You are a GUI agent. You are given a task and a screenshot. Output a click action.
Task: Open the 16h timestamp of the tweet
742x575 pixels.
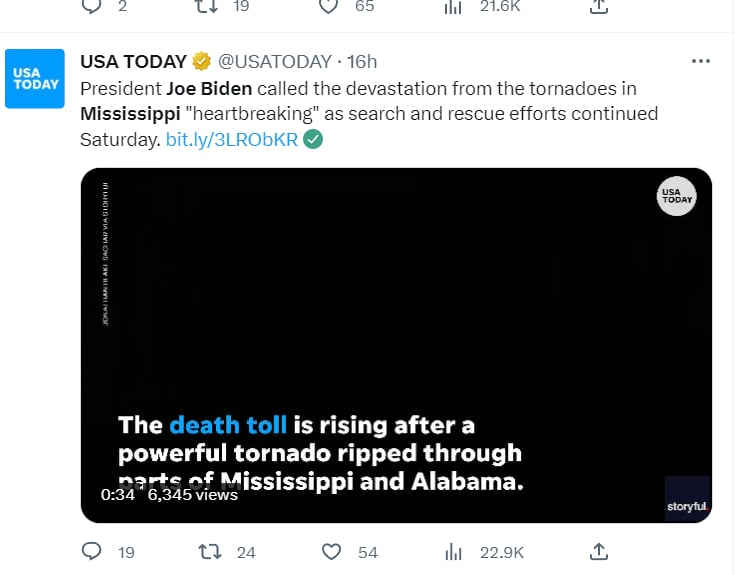pyautogui.click(x=362, y=62)
